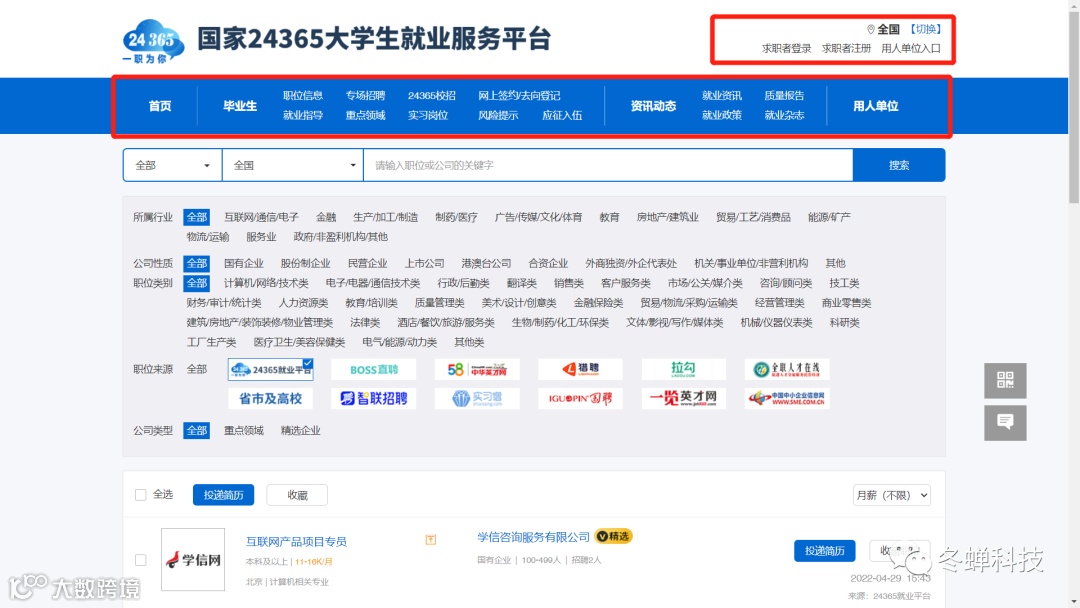Check the 全选 checkbox
Image resolution: width=1080 pixels, height=608 pixels.
tap(141, 494)
